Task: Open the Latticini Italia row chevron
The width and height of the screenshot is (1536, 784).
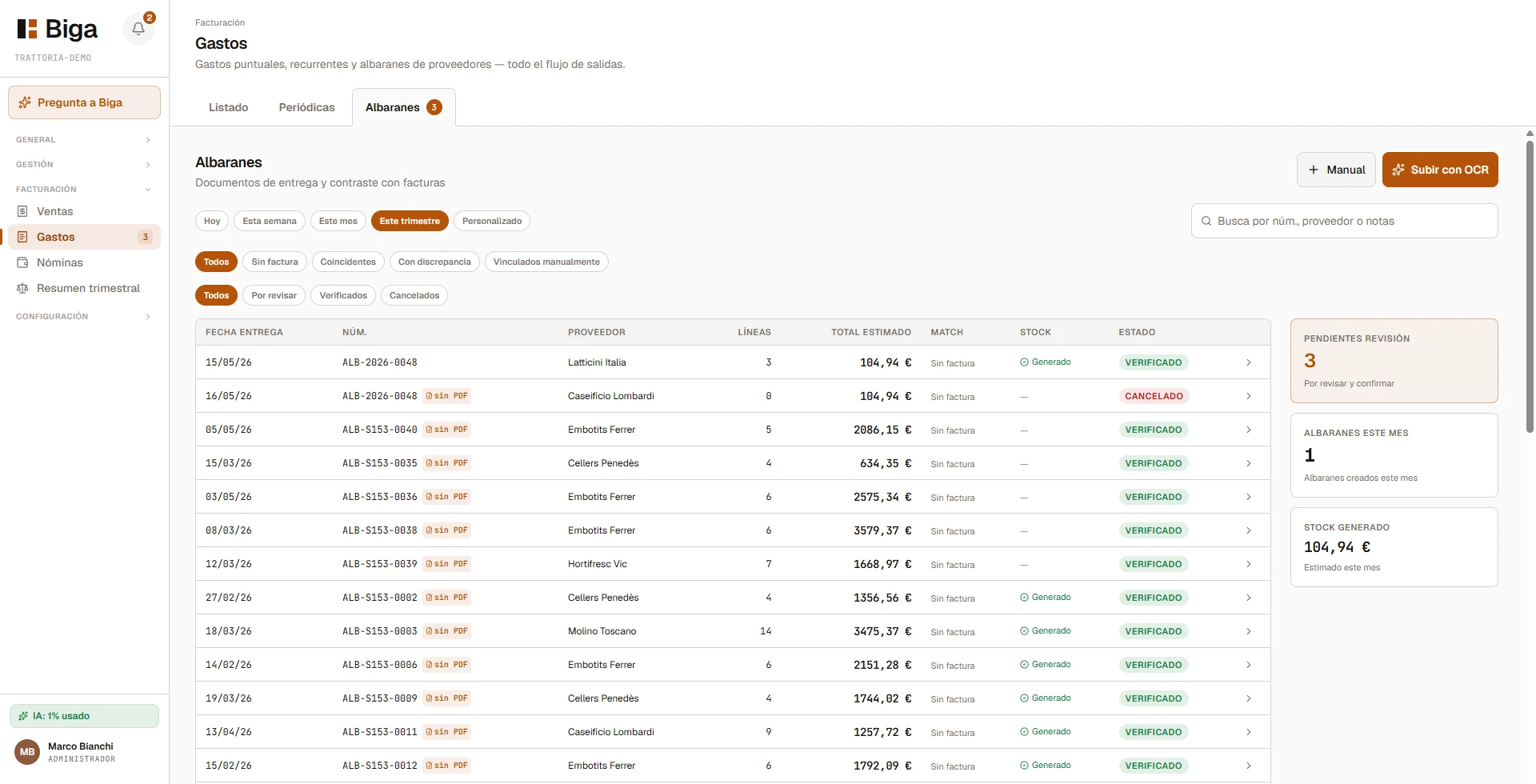Action: click(x=1248, y=362)
